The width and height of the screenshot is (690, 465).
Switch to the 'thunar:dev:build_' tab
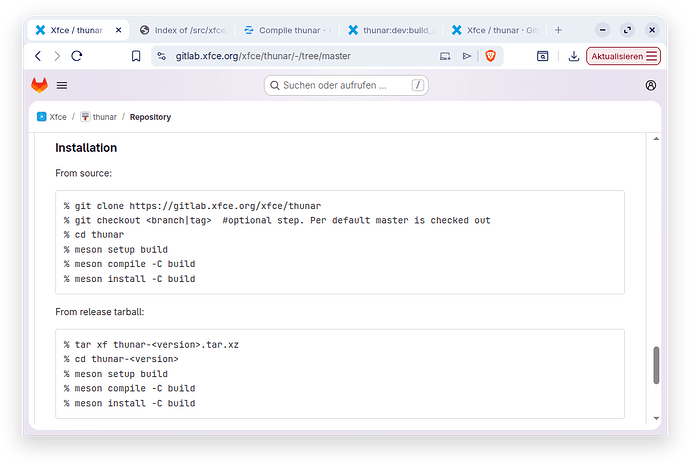click(x=391, y=30)
